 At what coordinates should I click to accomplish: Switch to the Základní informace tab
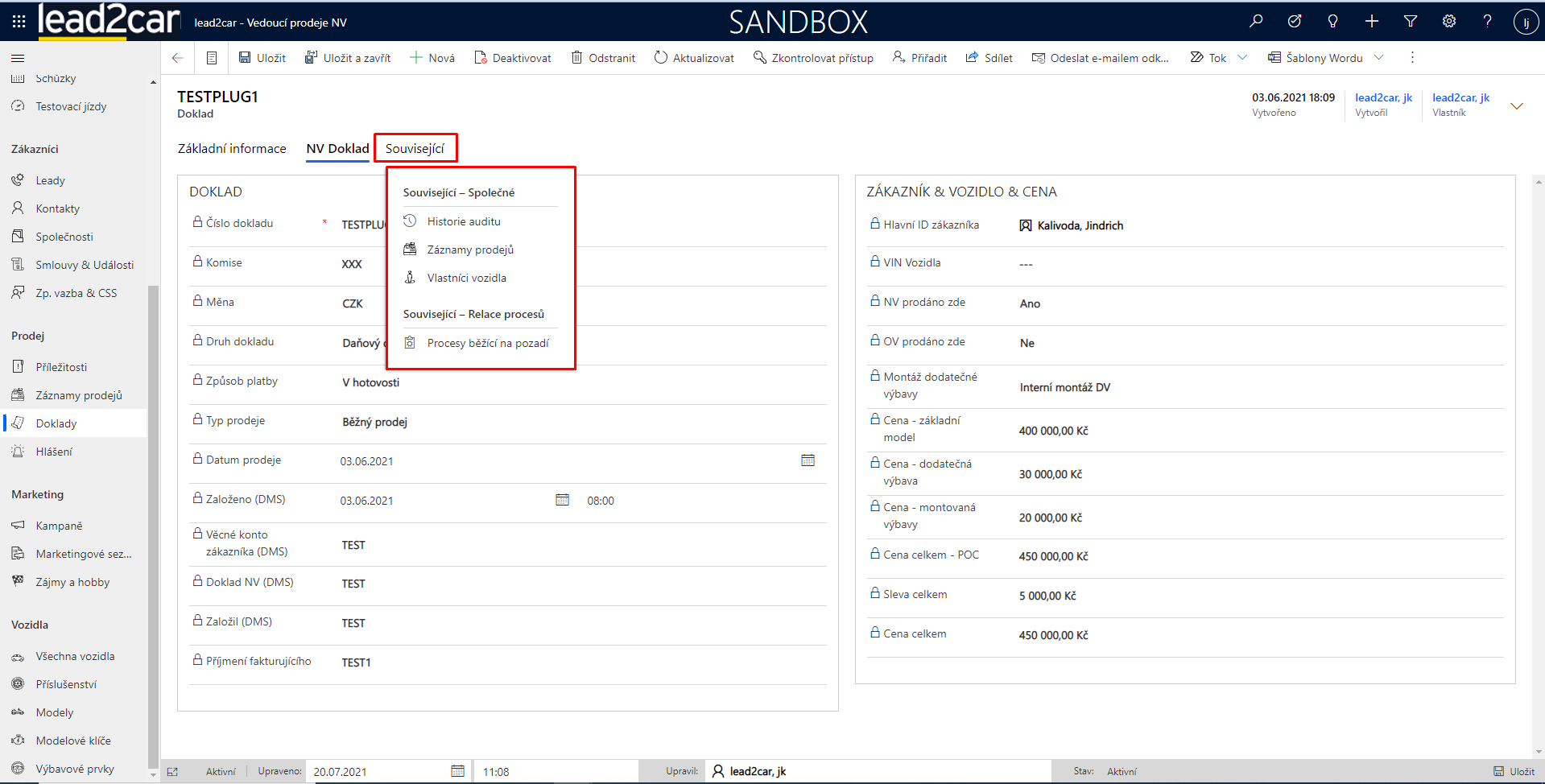click(232, 148)
